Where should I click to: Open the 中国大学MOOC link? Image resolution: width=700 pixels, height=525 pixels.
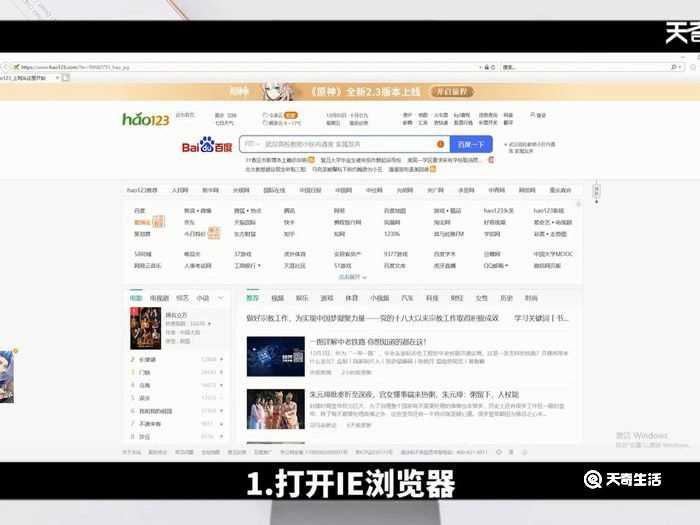(553, 254)
